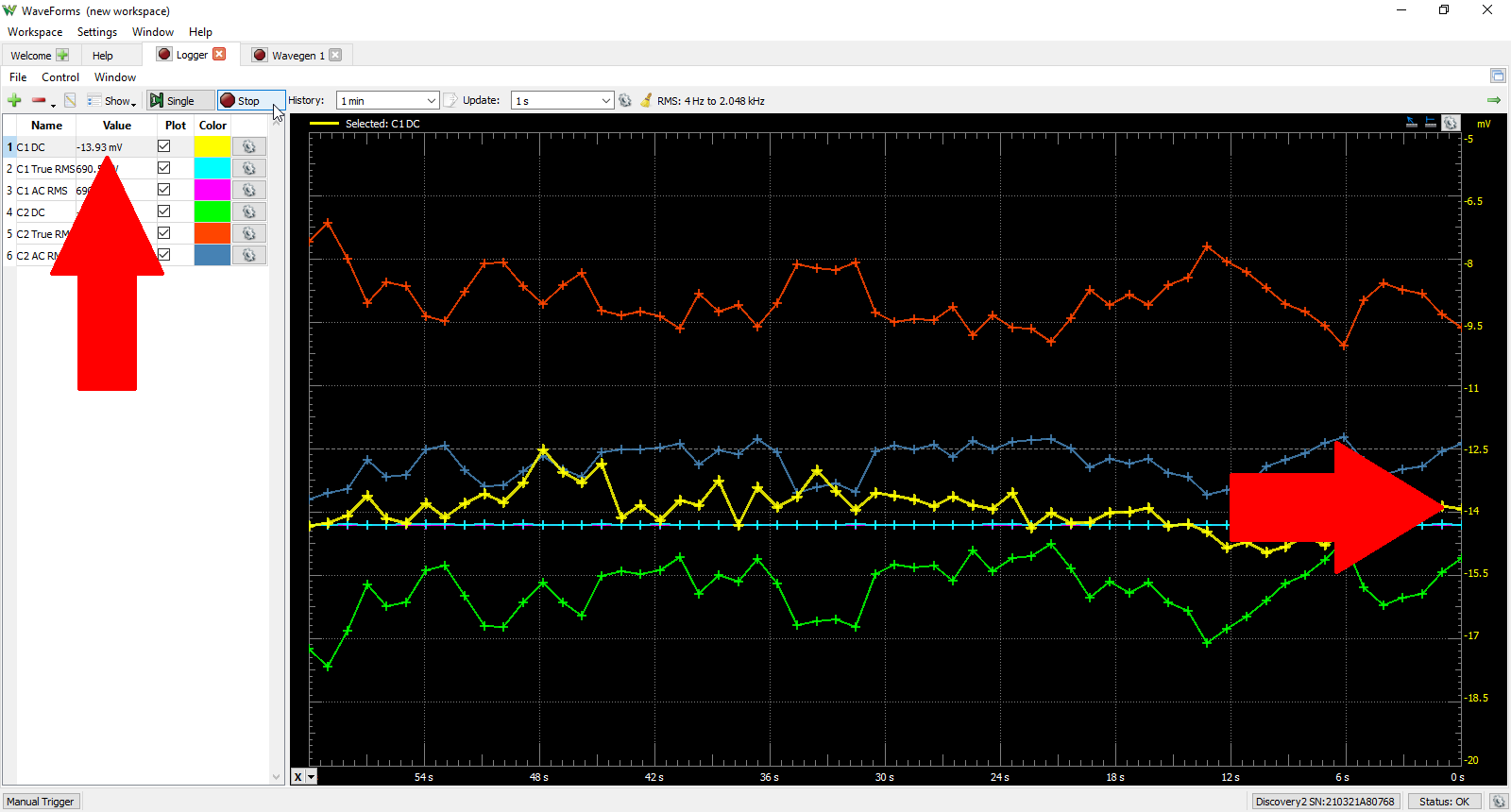Open the plot gear options icon

point(1451,123)
